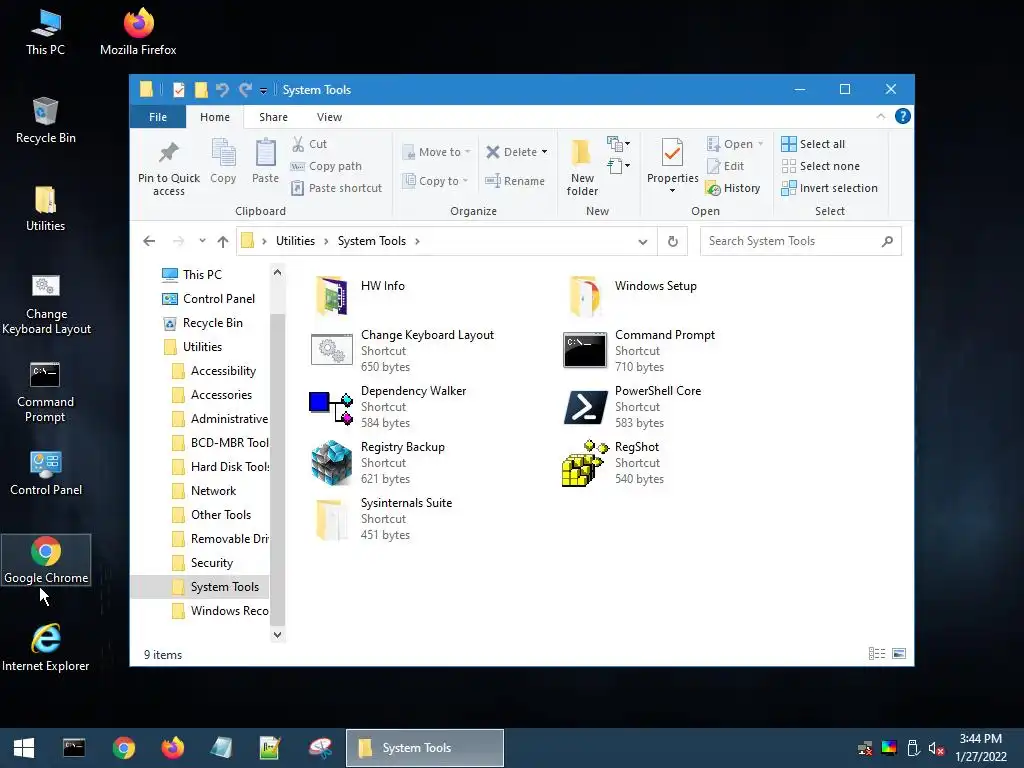This screenshot has width=1024, height=768.
Task: Select Command Prompt shortcut in System Tools
Action: tap(639, 351)
